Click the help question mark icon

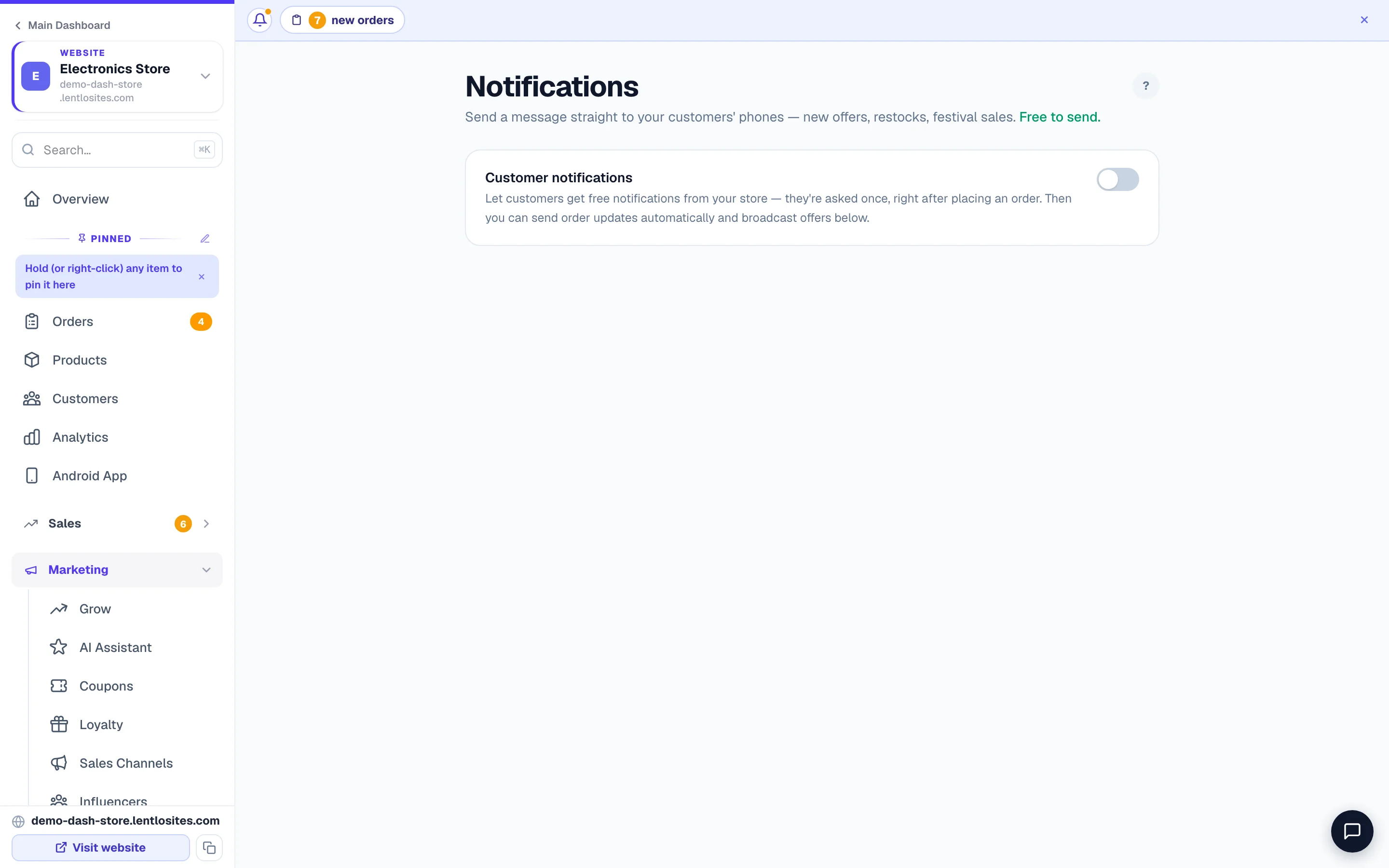1145,85
